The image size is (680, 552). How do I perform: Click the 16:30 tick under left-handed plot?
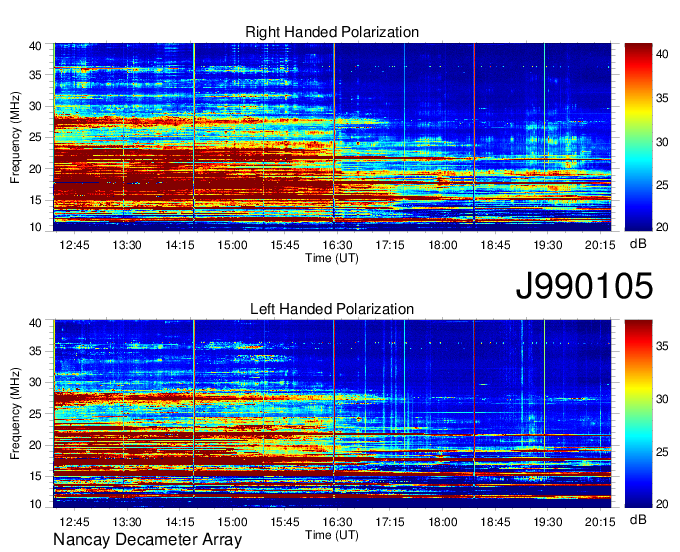tap(337, 522)
